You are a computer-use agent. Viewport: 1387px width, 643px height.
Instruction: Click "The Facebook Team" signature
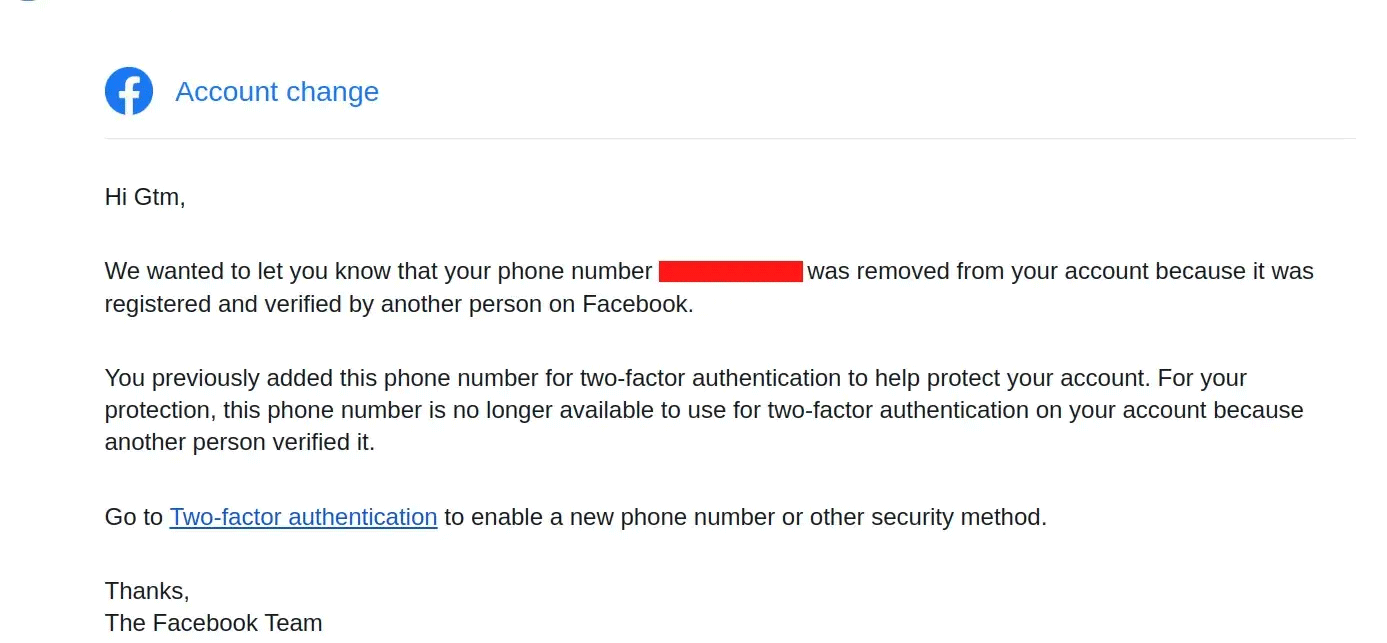click(213, 623)
